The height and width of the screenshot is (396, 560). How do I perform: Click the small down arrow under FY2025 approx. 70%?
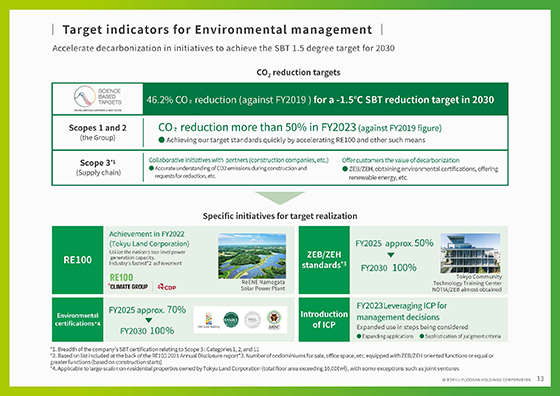tap(149, 320)
